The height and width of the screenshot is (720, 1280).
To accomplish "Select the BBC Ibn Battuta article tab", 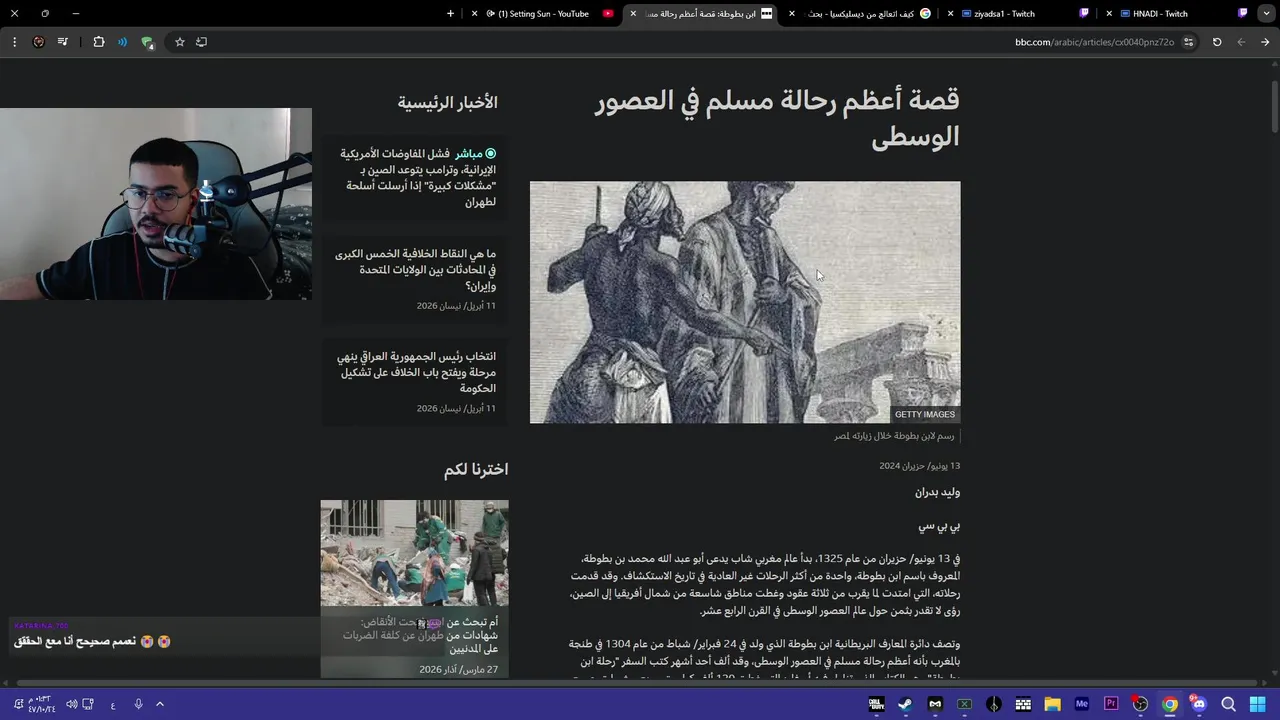I will coord(700,14).
